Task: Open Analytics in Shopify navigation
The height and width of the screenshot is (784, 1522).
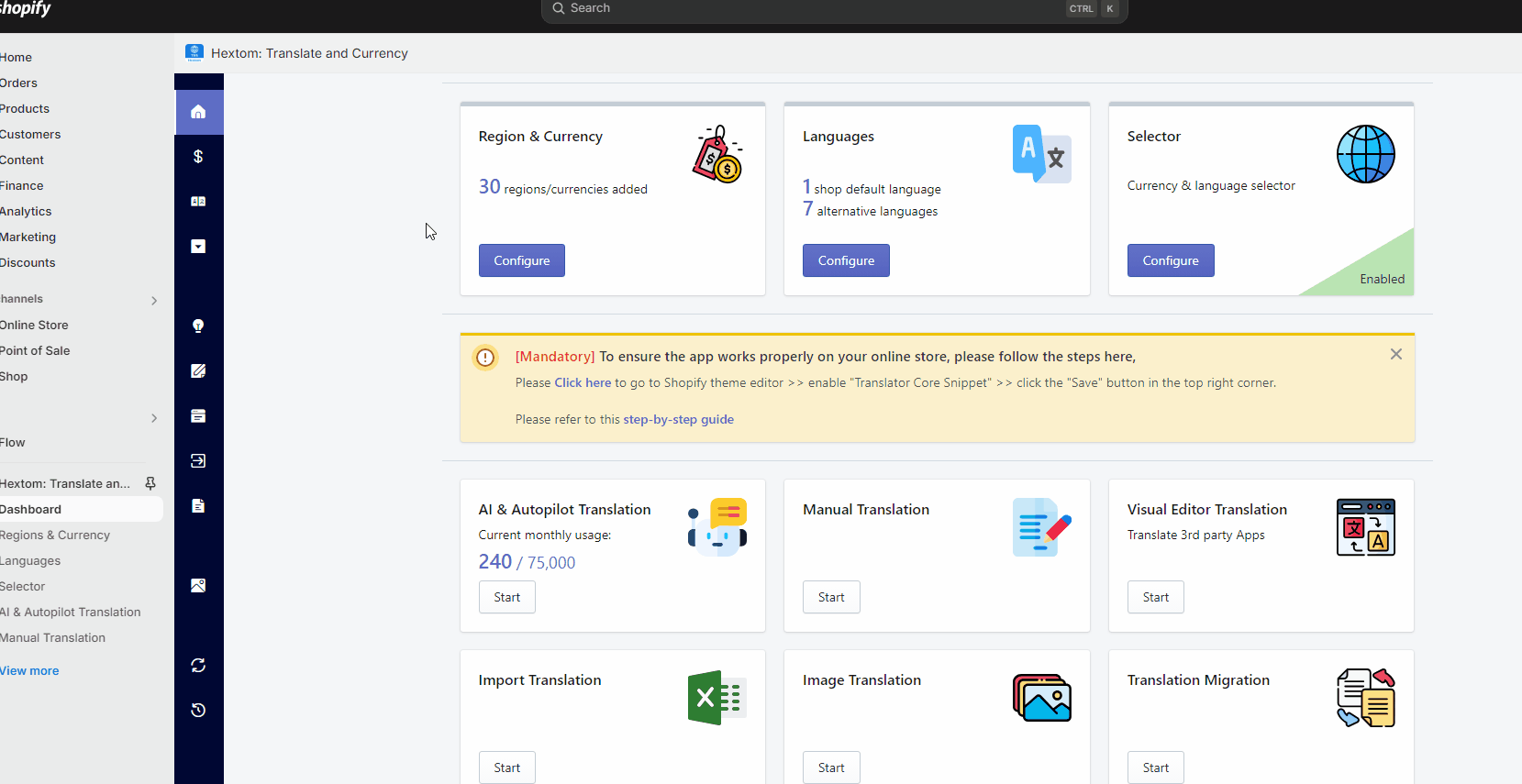Action: [x=26, y=211]
